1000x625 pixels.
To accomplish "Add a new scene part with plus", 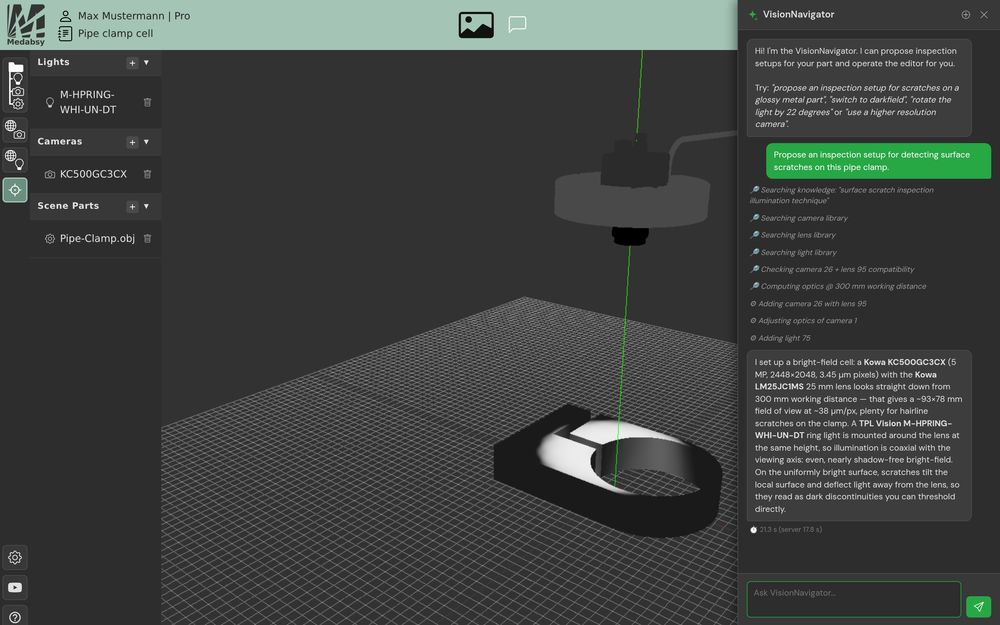I will [132, 207].
